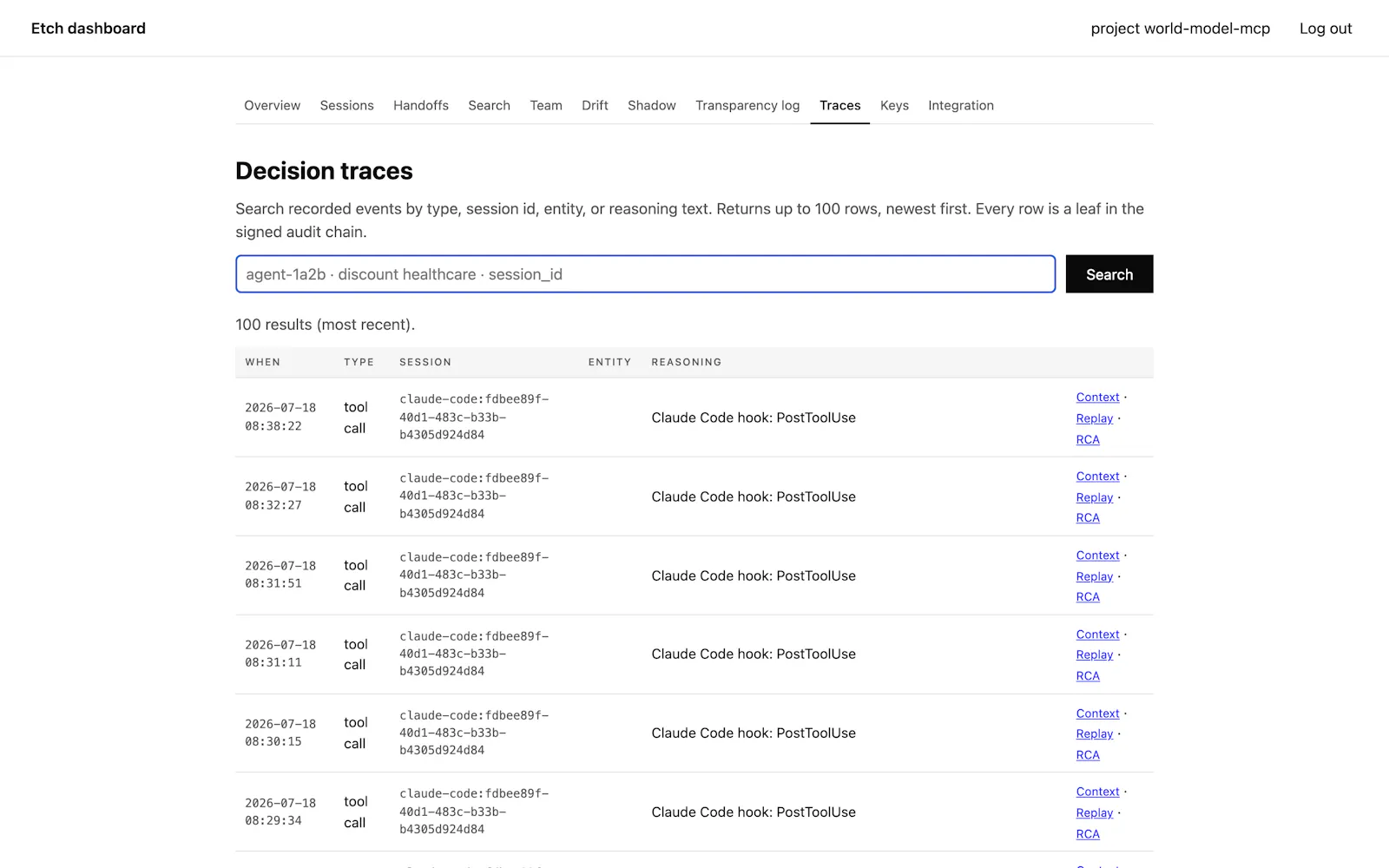Open the Drift tab
1389x868 pixels.
tap(595, 105)
